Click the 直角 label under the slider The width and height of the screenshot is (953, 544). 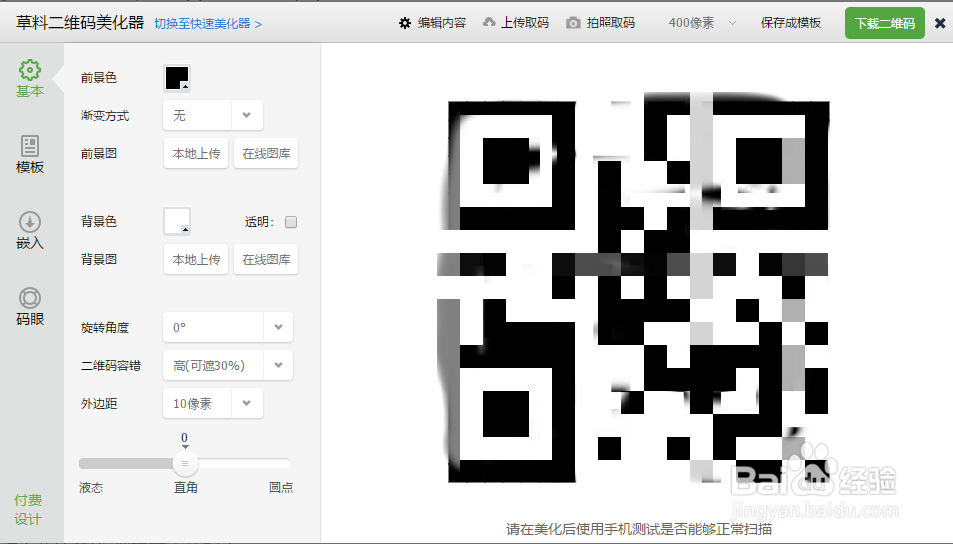pos(185,487)
